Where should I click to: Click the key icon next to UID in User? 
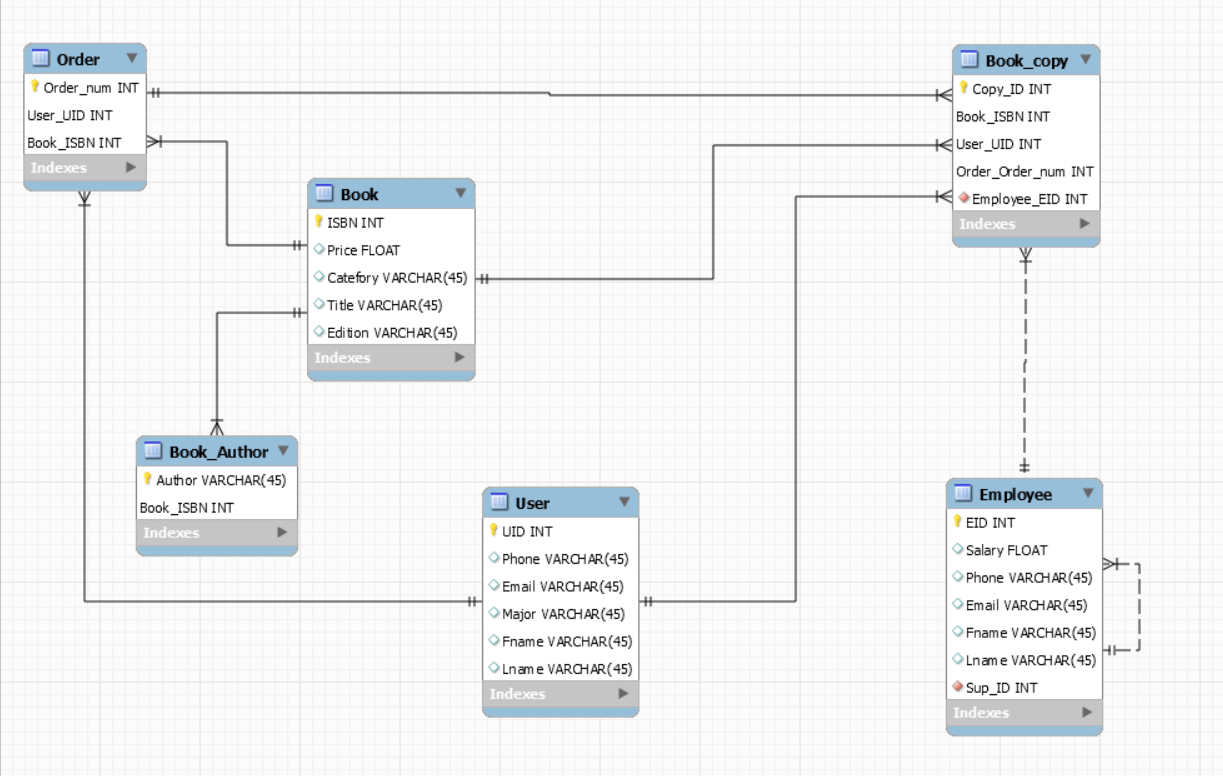pyautogui.click(x=493, y=531)
